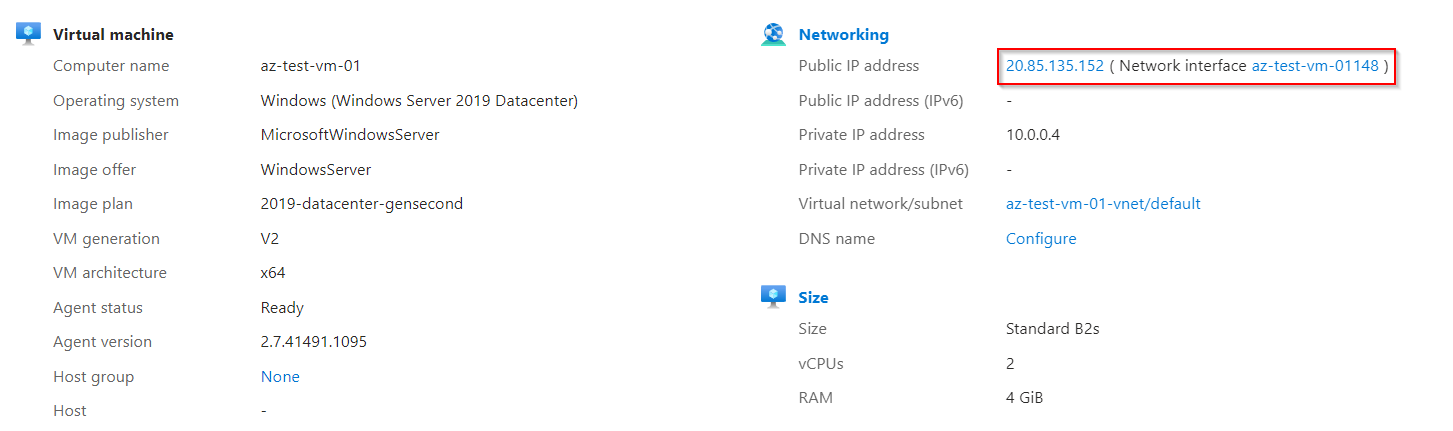
Task: Open the Networking section heading link
Action: coord(843,35)
